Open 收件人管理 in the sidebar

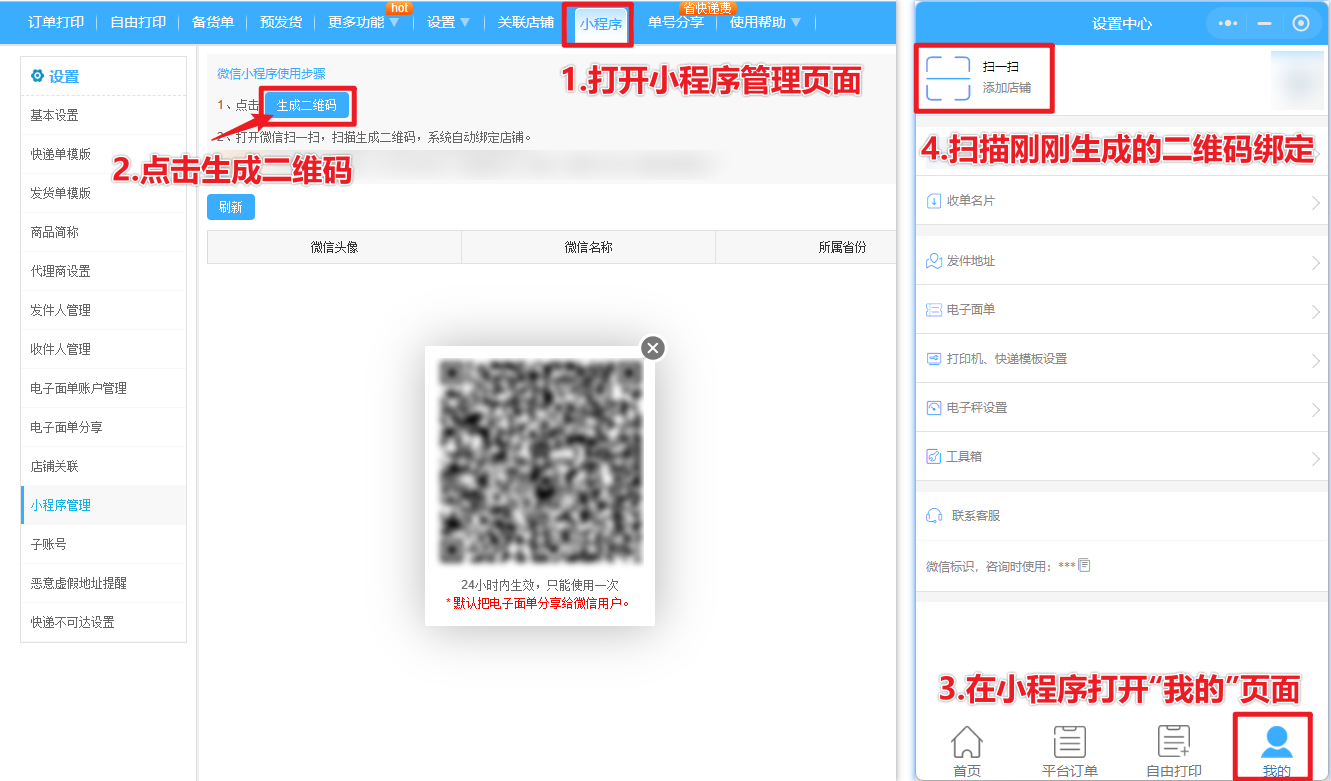click(103, 349)
